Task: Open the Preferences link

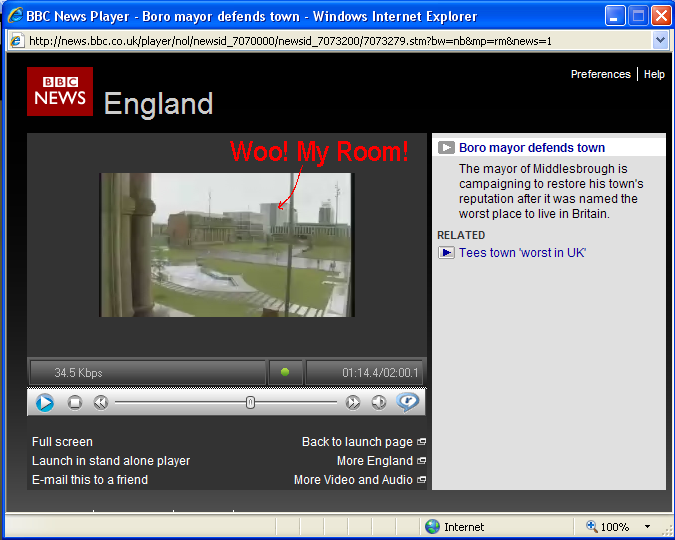Action: (x=601, y=74)
